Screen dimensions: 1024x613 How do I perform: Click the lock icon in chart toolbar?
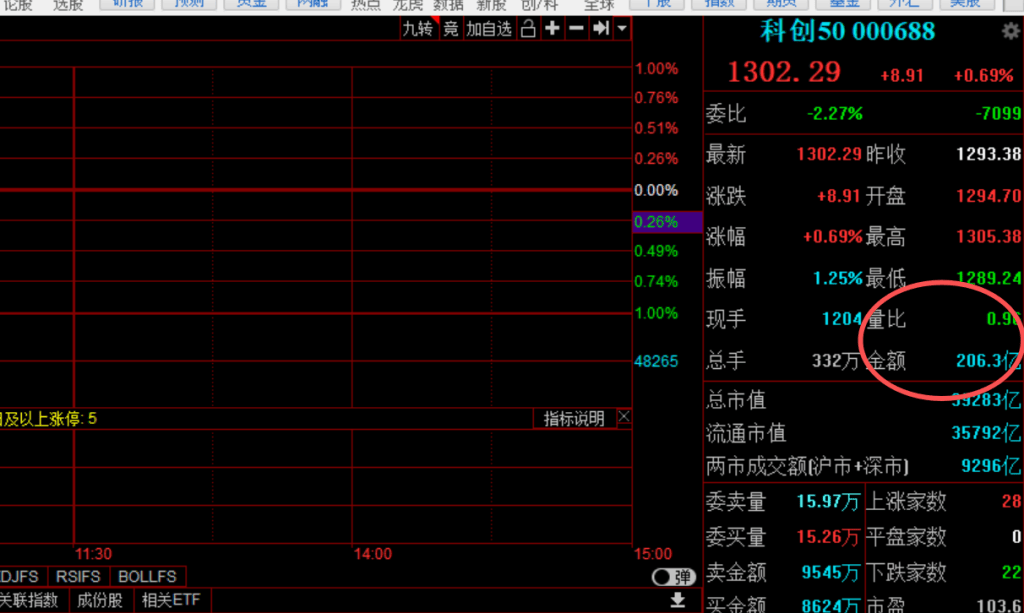(528, 28)
